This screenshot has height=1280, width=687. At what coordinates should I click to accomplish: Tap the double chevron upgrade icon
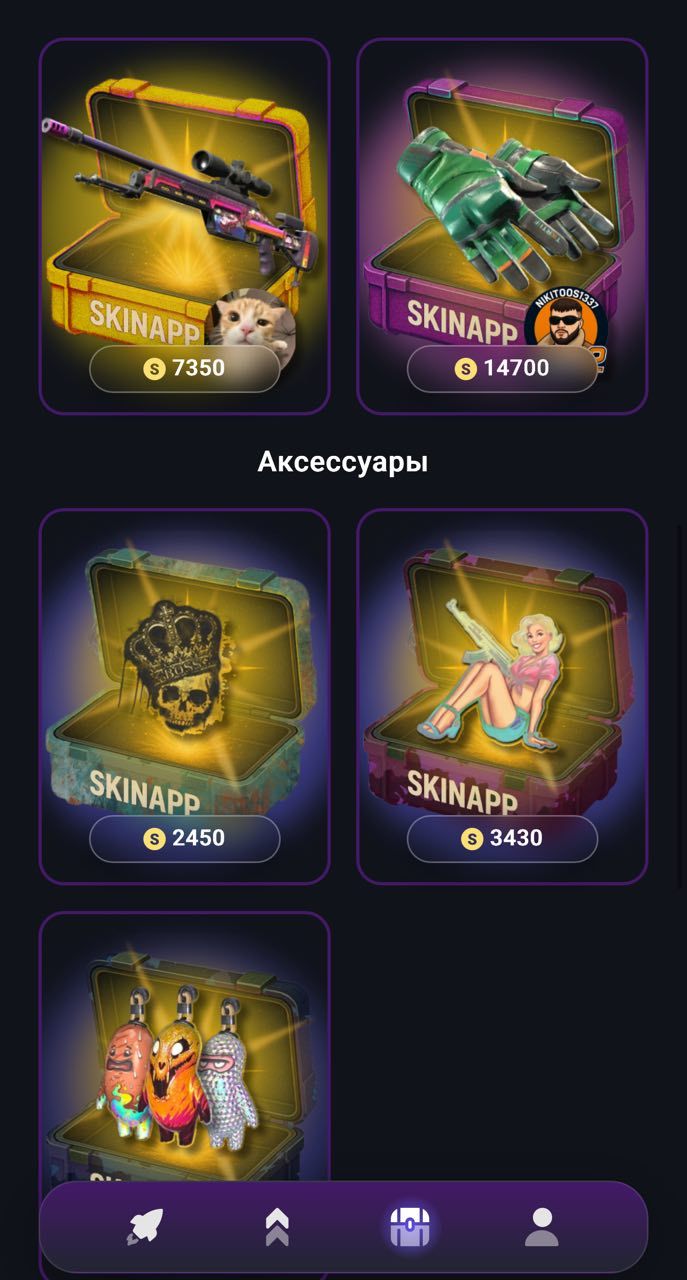(x=277, y=1227)
